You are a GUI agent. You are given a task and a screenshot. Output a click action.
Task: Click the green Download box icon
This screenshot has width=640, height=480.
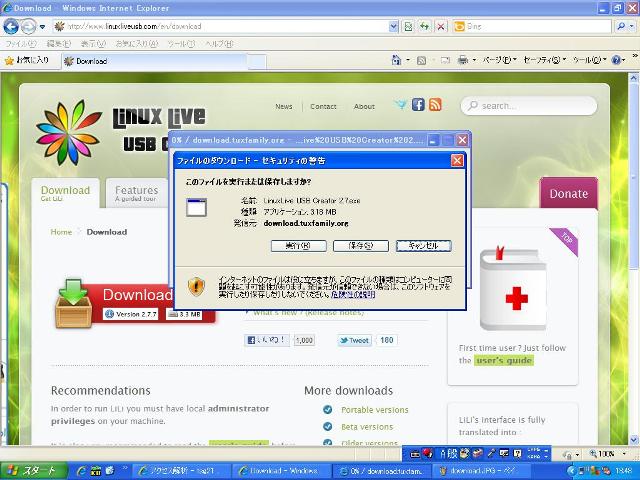pos(74,302)
